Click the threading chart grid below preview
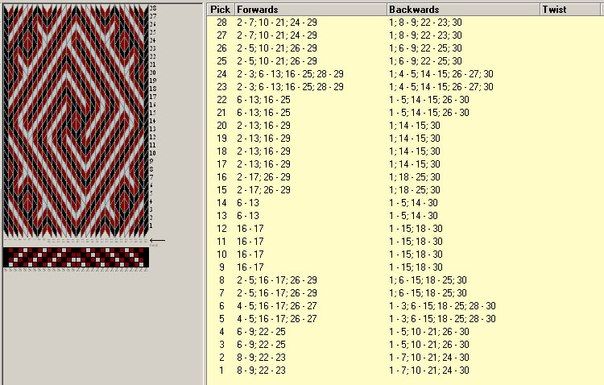The height and width of the screenshot is (385, 604). [76, 257]
